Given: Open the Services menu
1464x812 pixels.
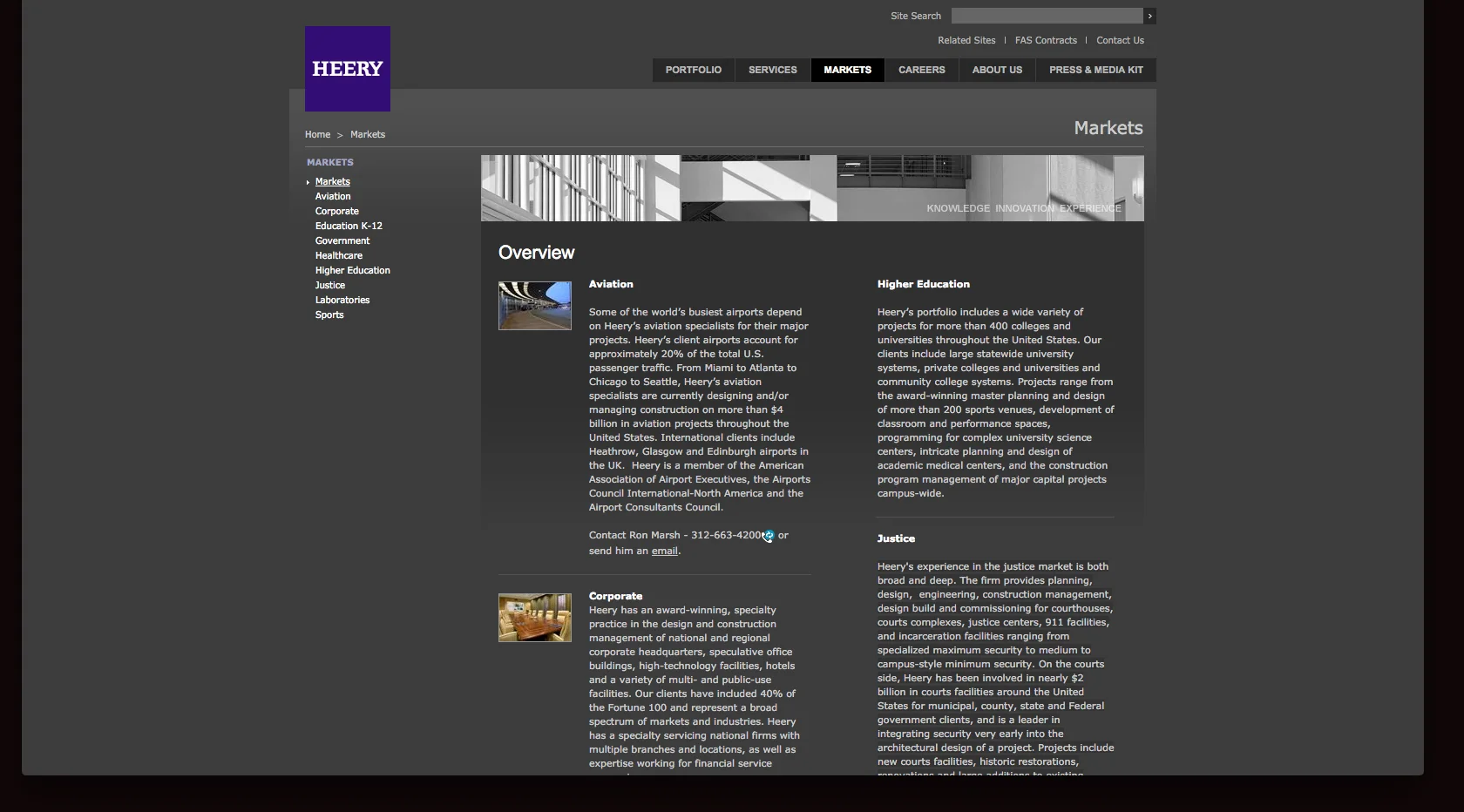Looking at the screenshot, I should [x=772, y=70].
